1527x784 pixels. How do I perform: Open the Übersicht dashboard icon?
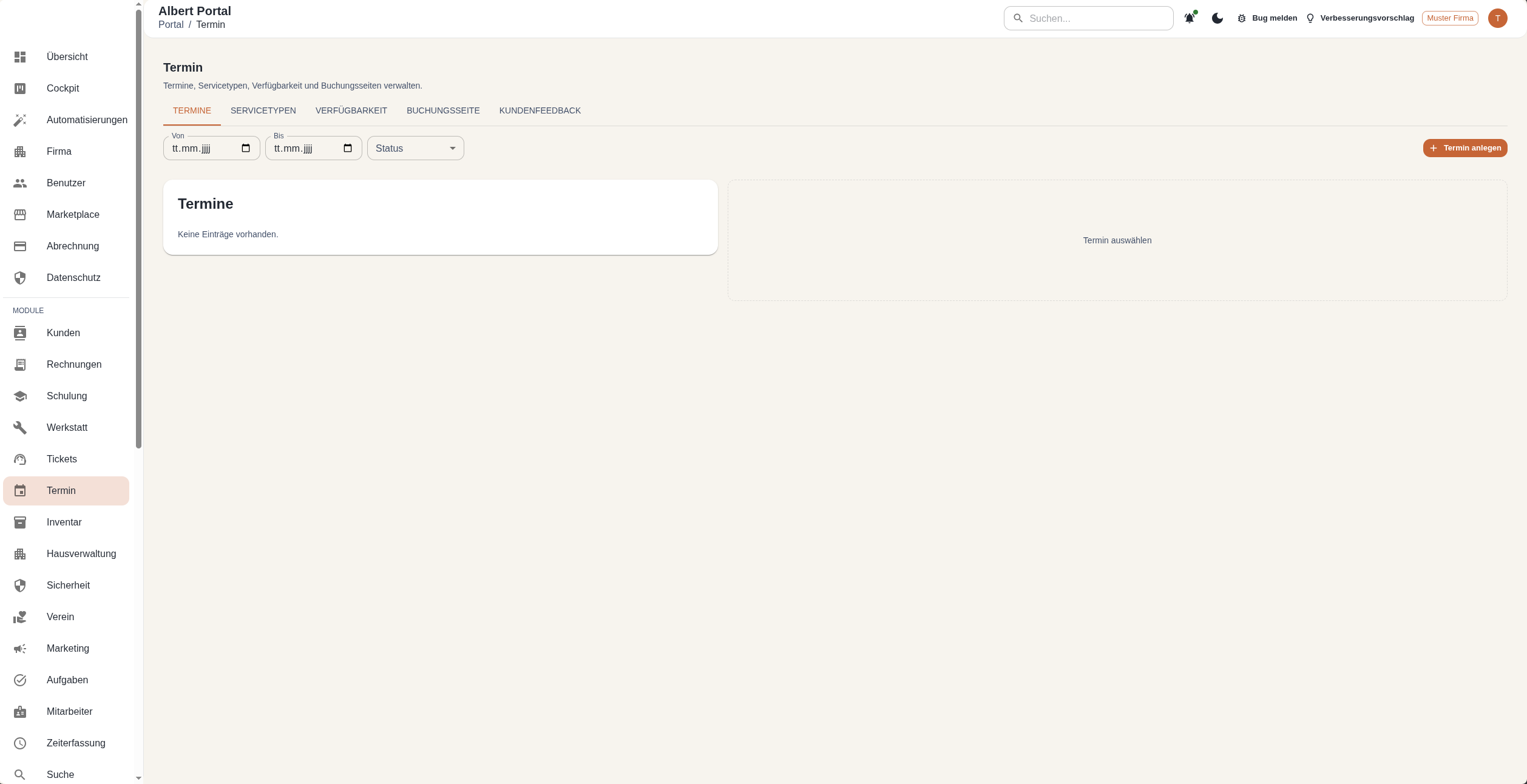coord(20,57)
